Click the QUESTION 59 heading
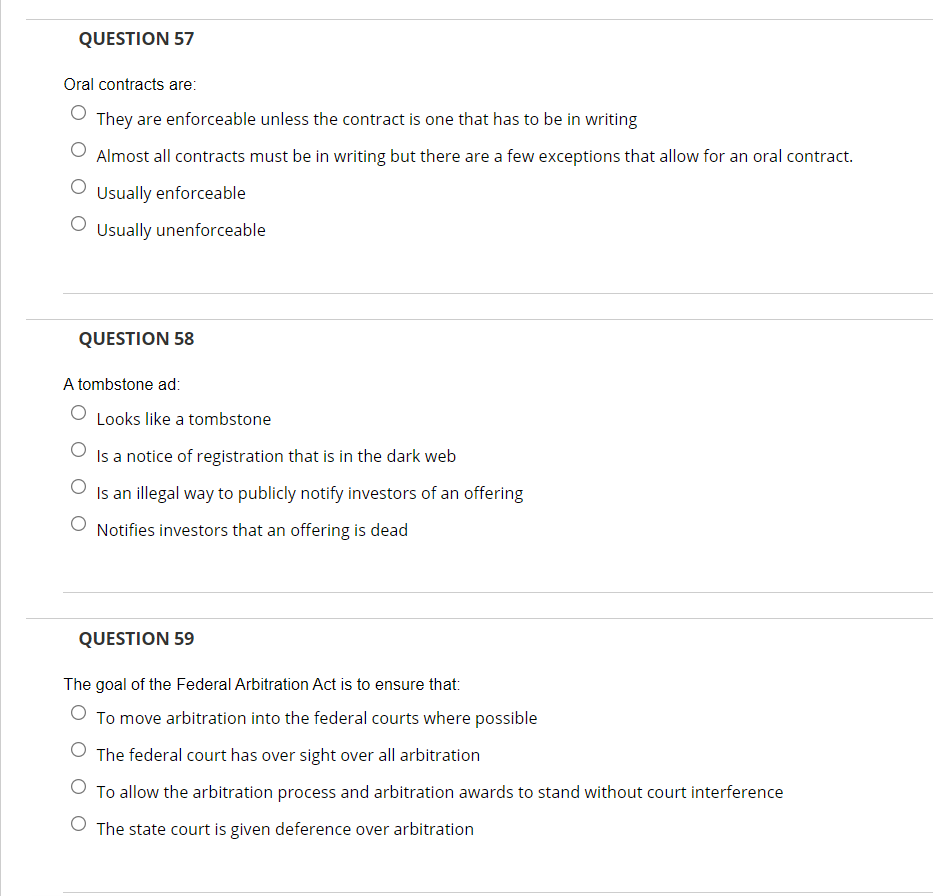This screenshot has height=896, width=933. coord(136,638)
